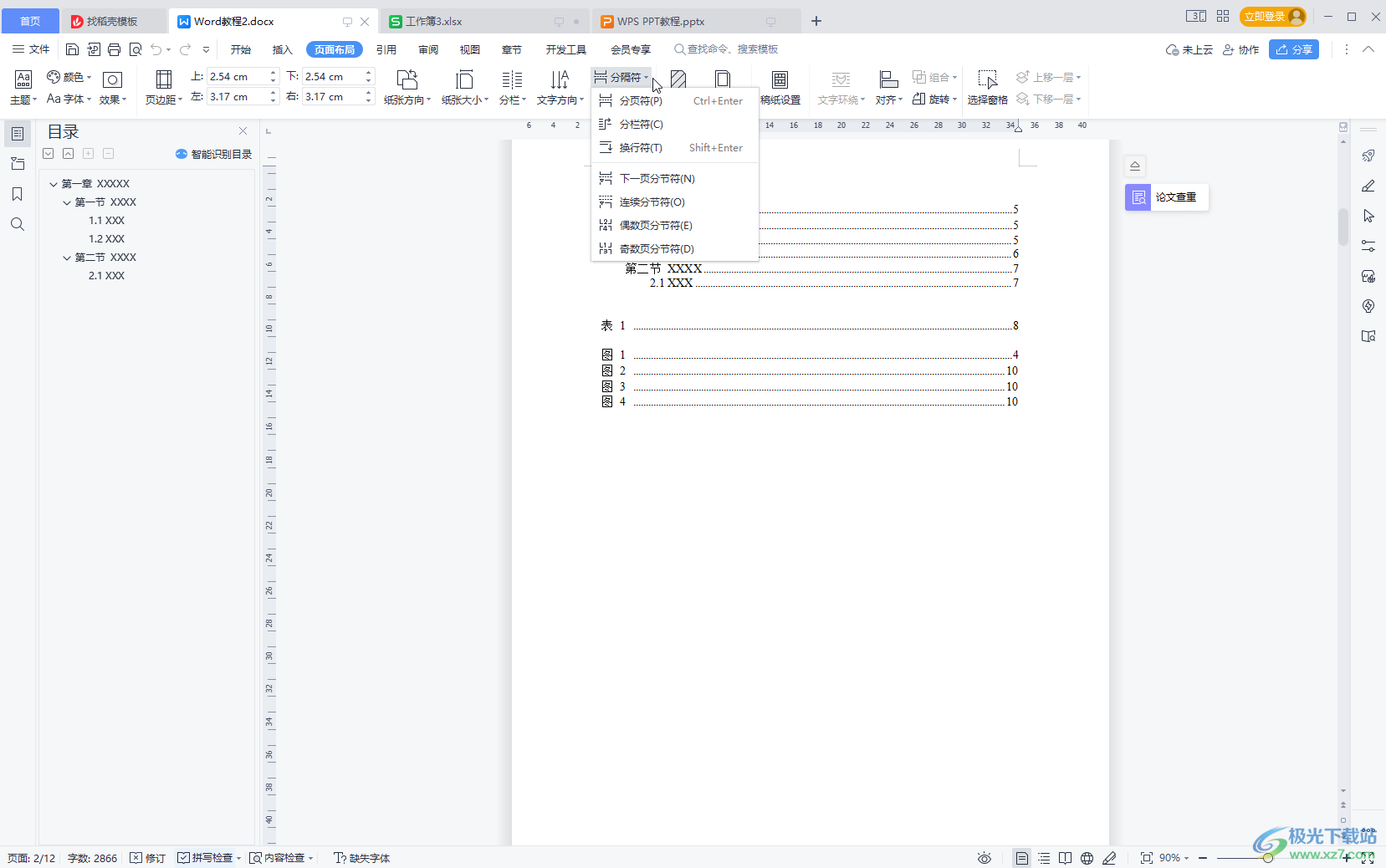Open the settings sliders icon in right sidebar
The image size is (1386, 868).
[x=1368, y=246]
